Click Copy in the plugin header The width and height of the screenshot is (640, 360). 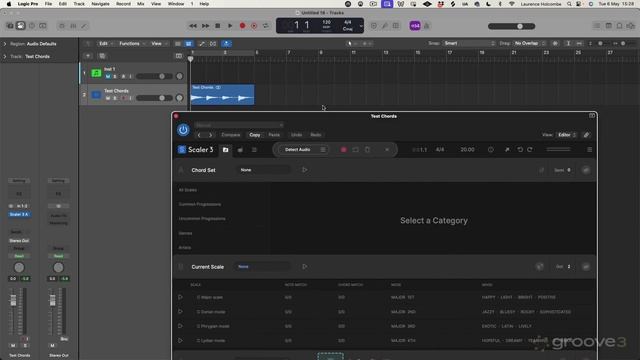click(x=255, y=135)
